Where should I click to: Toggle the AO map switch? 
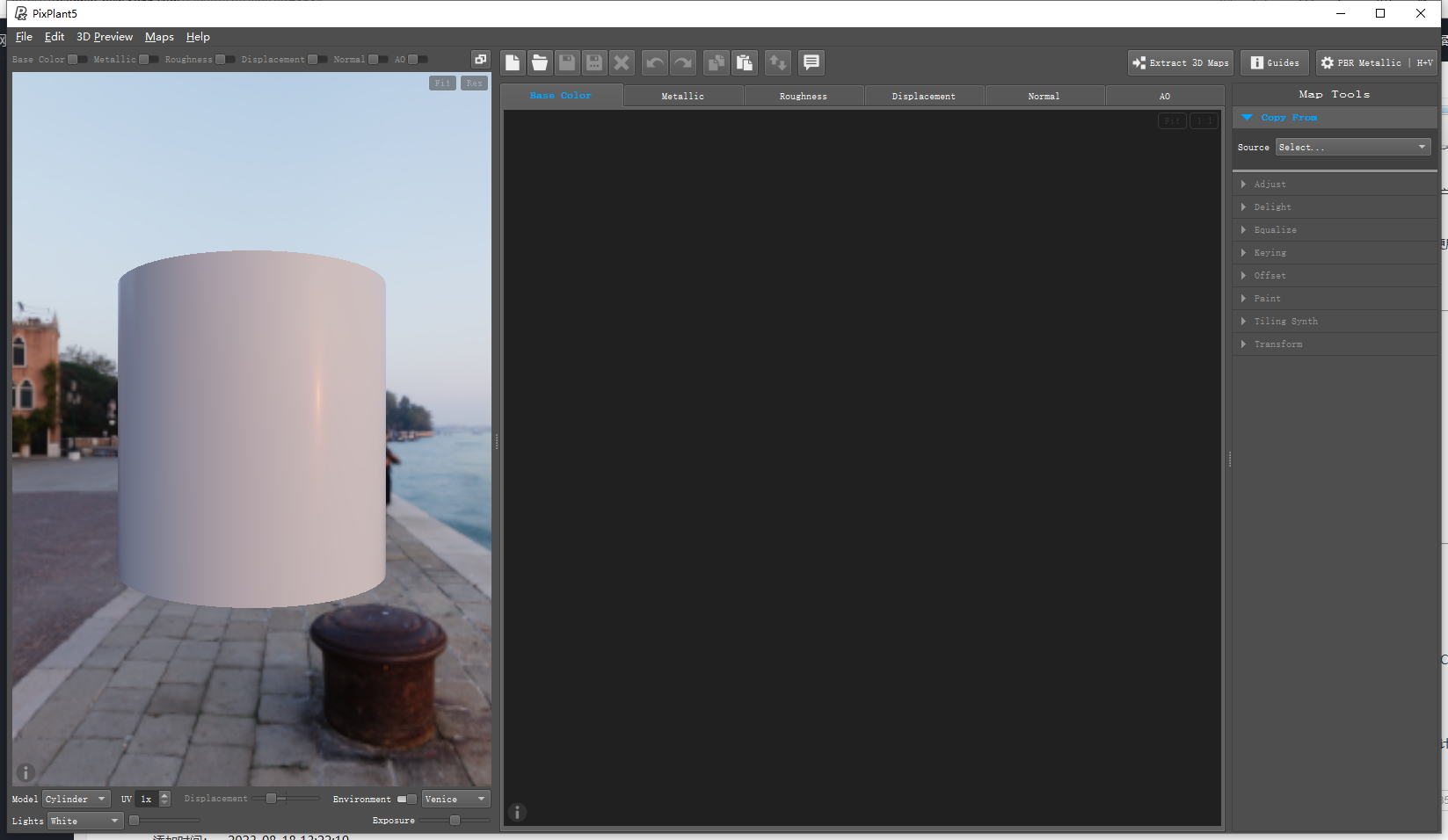(x=418, y=59)
